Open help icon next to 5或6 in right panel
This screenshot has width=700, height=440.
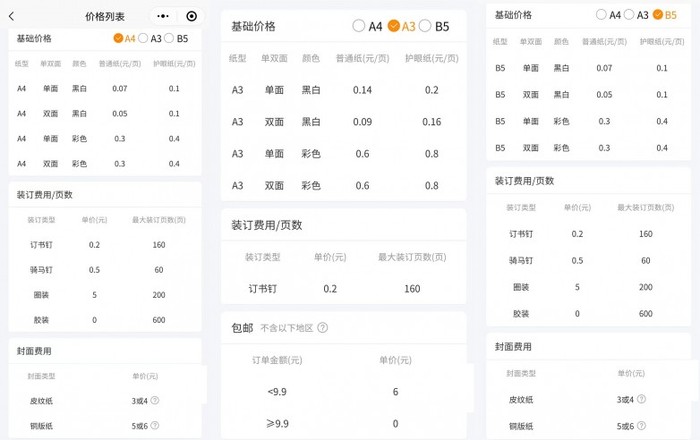[x=641, y=426]
